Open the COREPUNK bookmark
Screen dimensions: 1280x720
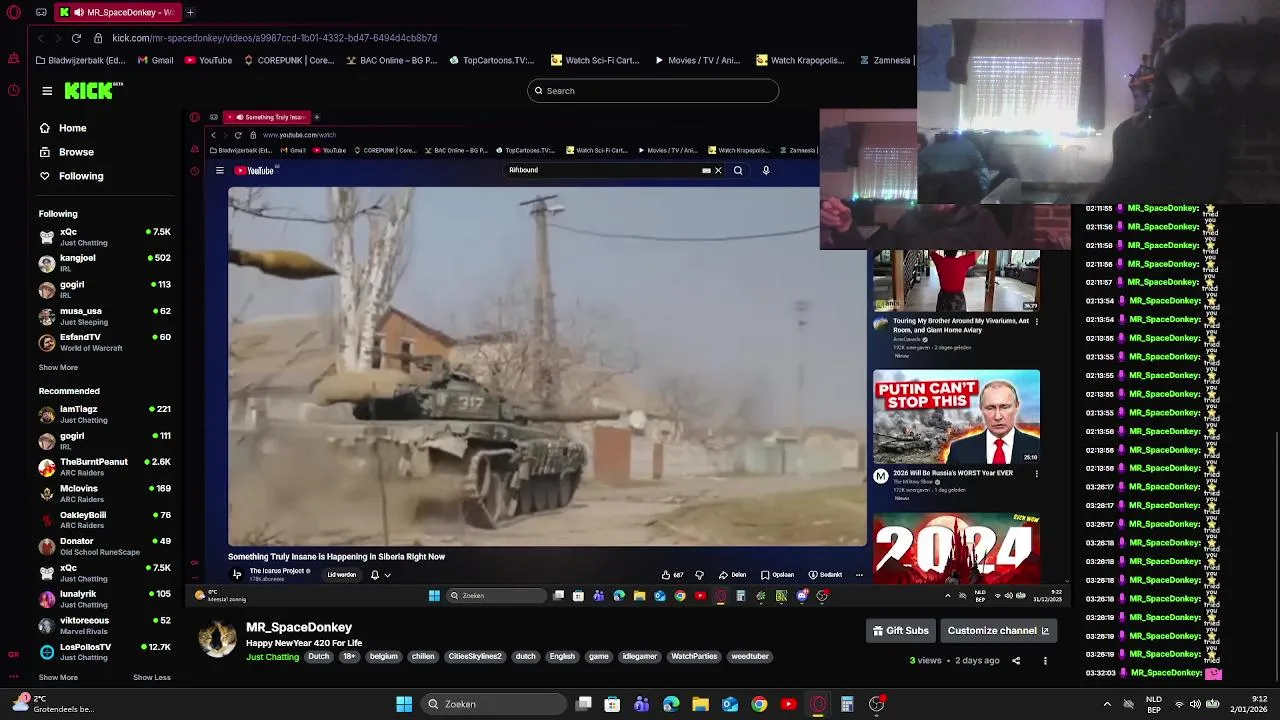(288, 60)
